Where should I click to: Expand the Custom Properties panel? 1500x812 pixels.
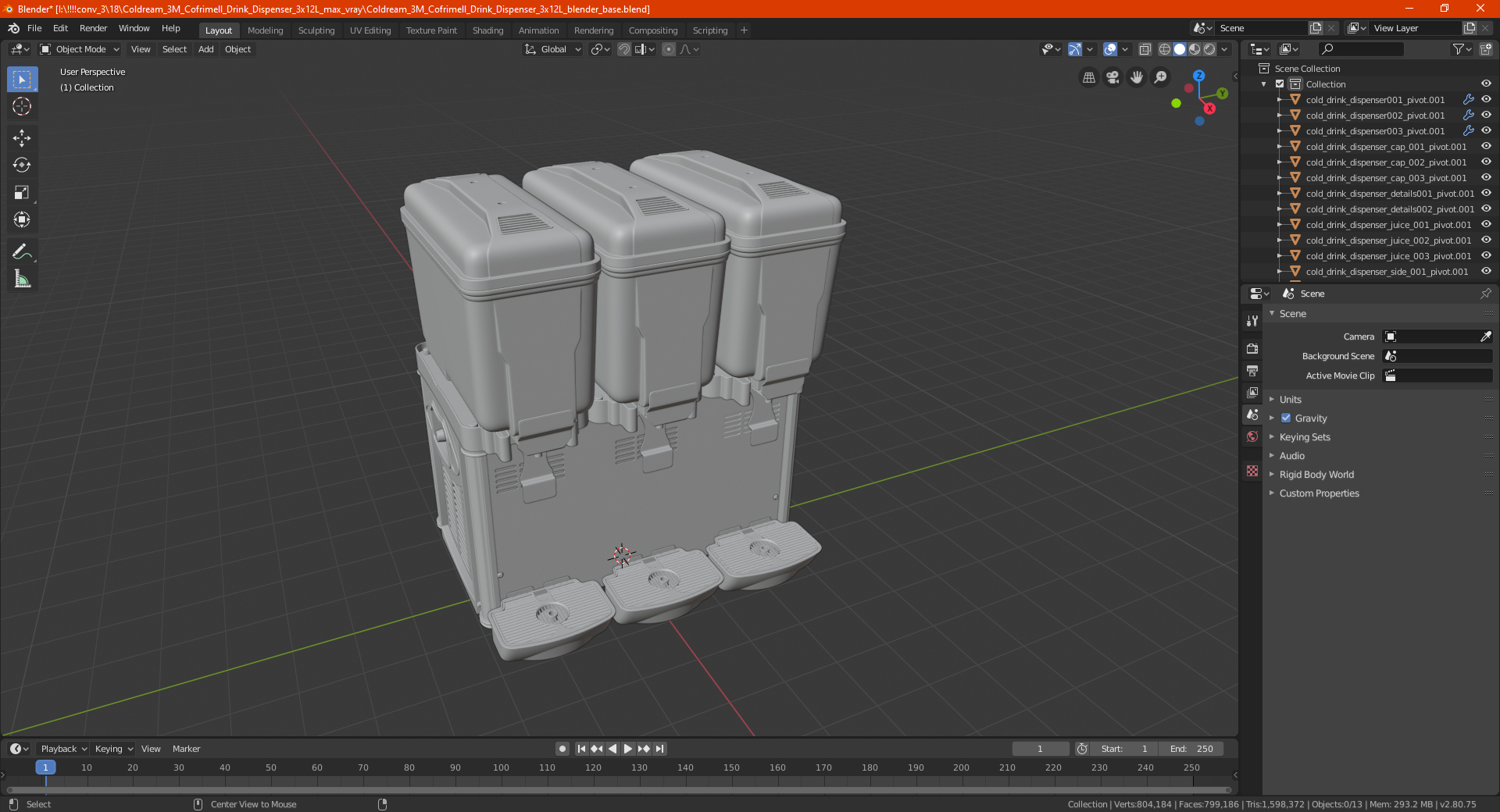coord(1319,493)
